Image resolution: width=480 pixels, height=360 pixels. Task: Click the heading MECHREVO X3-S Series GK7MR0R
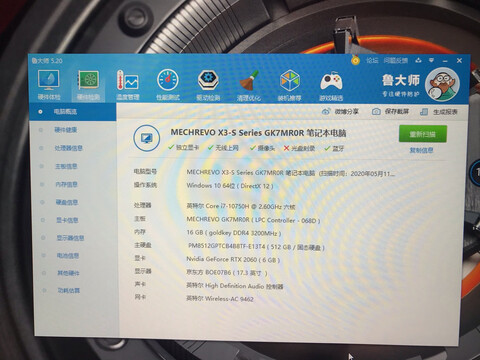(x=258, y=133)
